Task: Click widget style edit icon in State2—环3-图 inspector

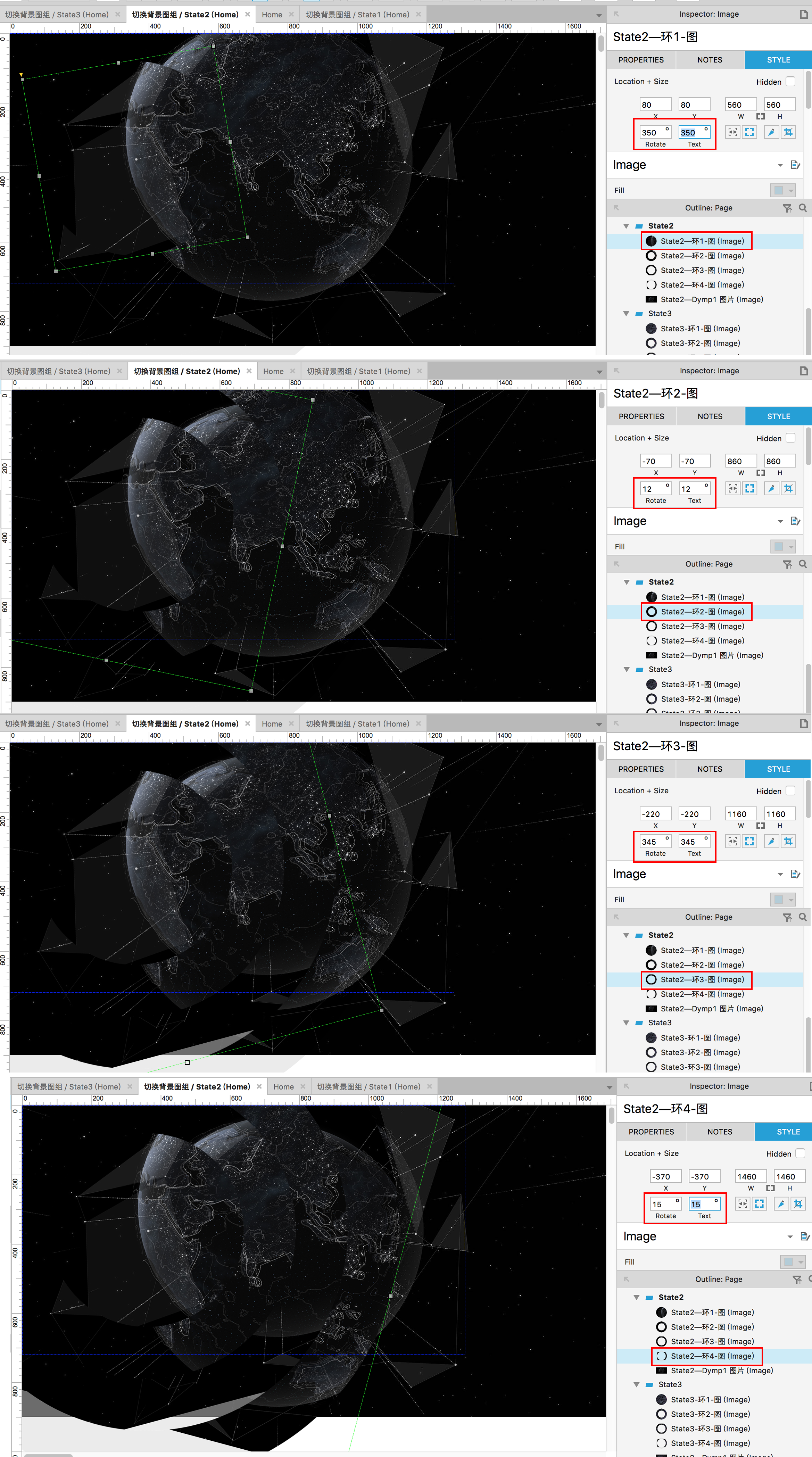Action: 795,874
